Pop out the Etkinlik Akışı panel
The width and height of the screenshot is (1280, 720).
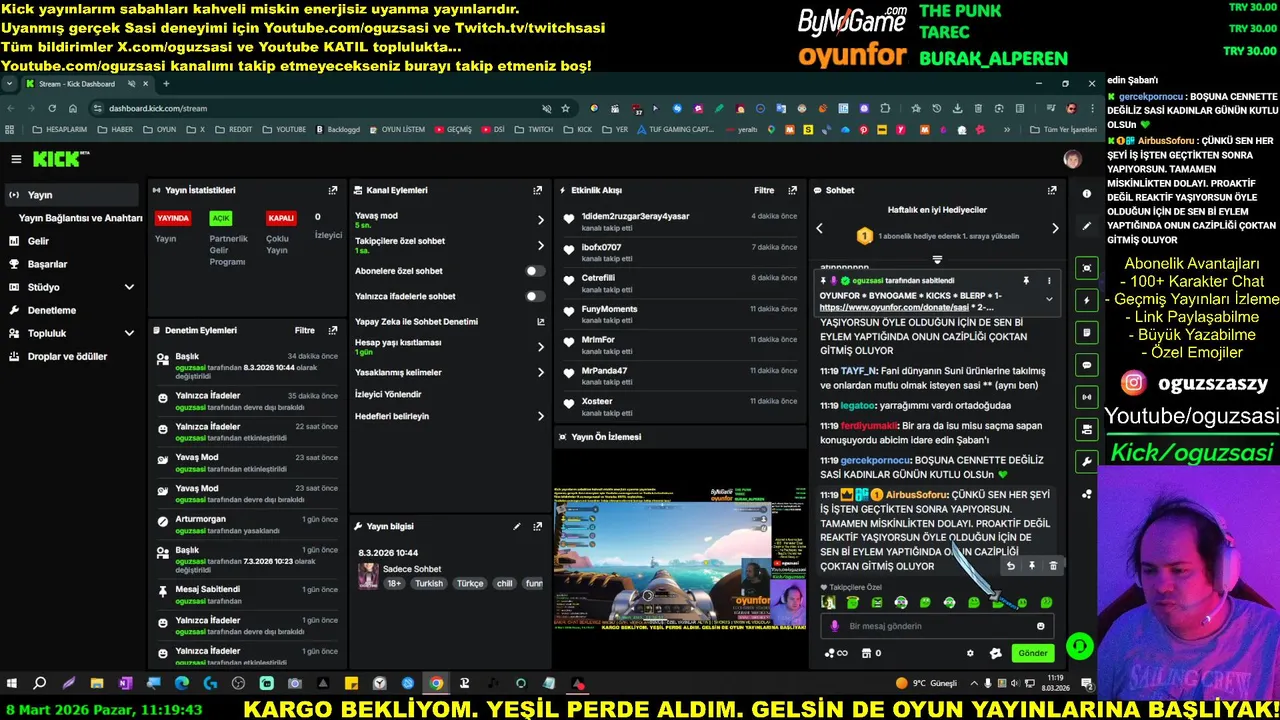coord(793,190)
